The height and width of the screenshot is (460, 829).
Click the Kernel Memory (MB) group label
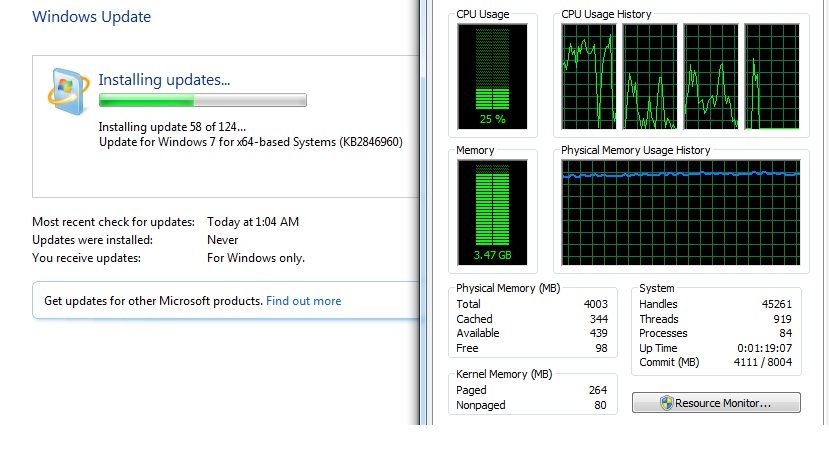504,374
